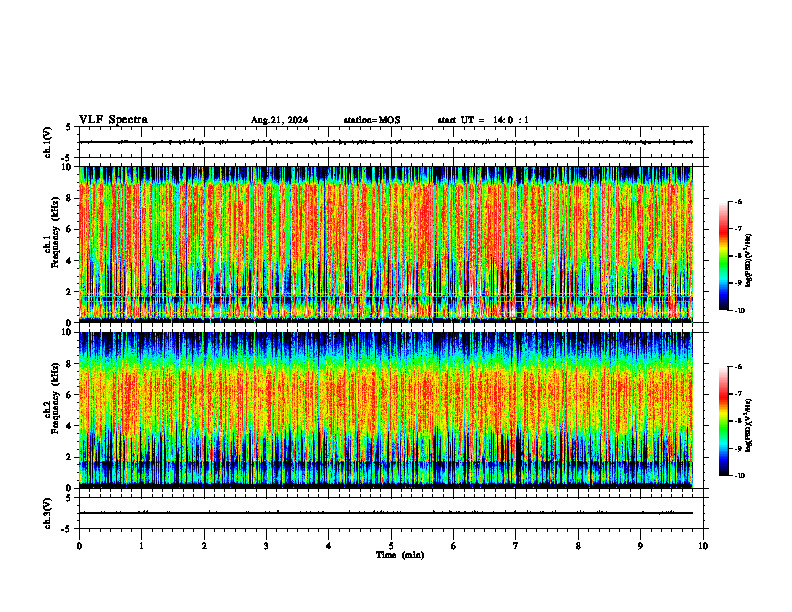This screenshot has width=792, height=612.
Task: Click time axis tick label "2"
Action: (204, 546)
